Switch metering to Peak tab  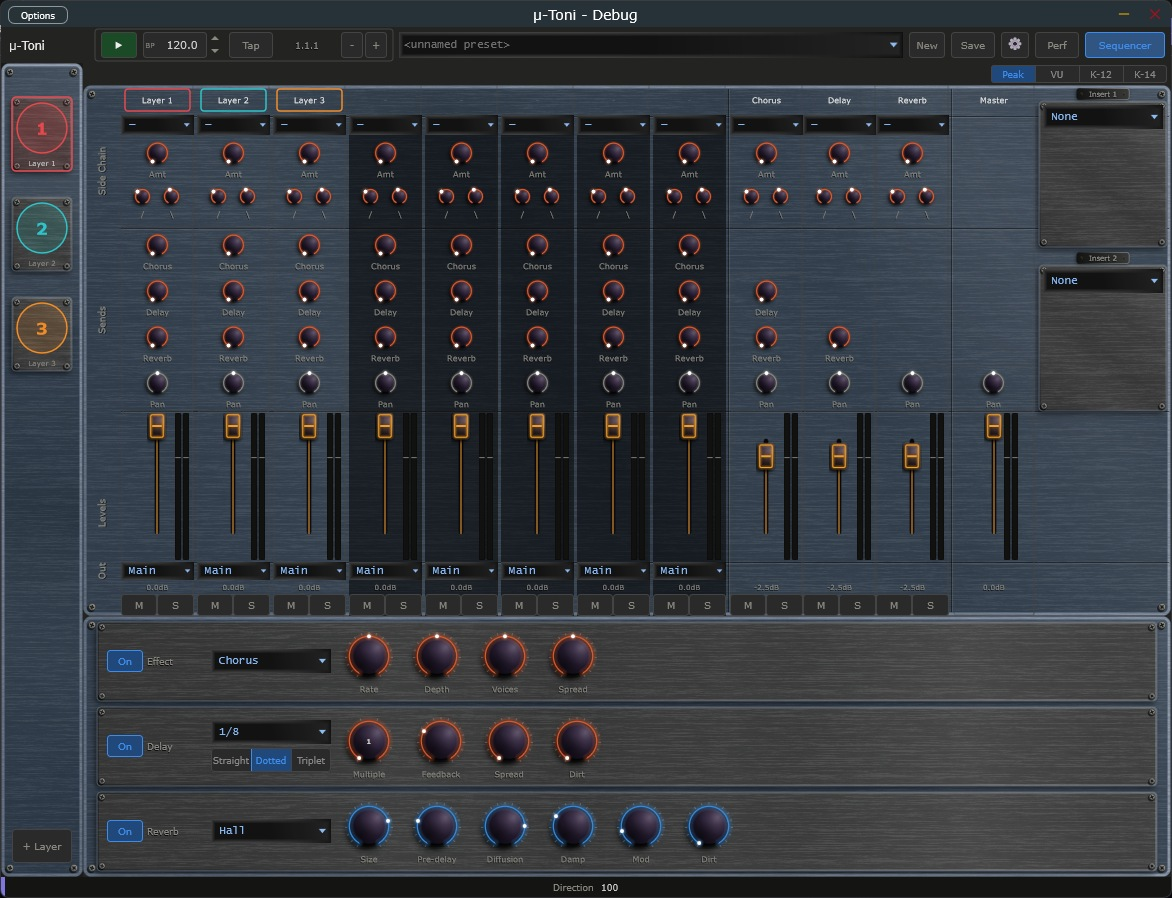point(1013,74)
